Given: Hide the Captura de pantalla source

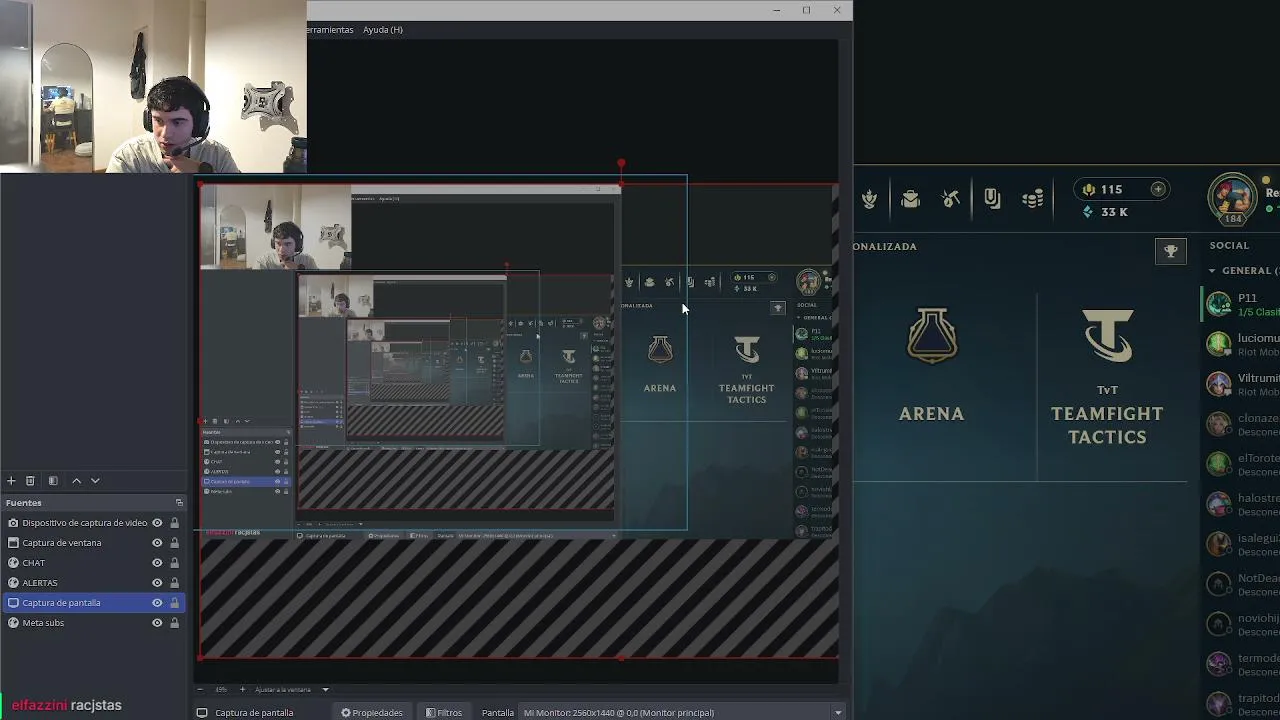Looking at the screenshot, I should (157, 603).
